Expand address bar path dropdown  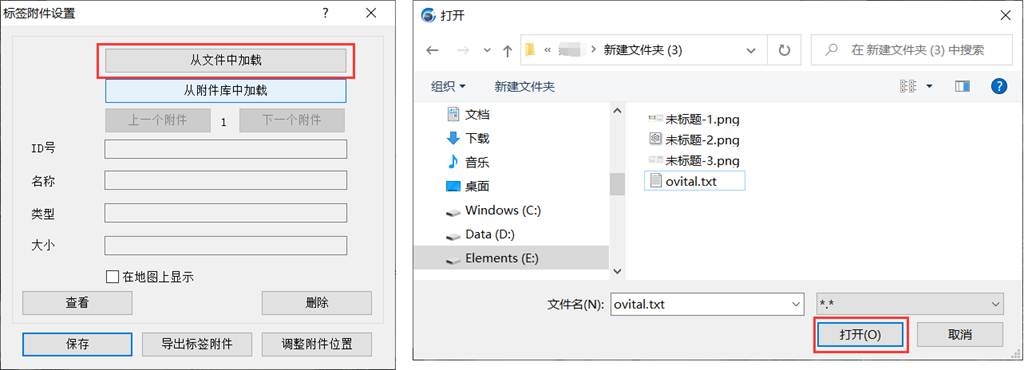[752, 50]
